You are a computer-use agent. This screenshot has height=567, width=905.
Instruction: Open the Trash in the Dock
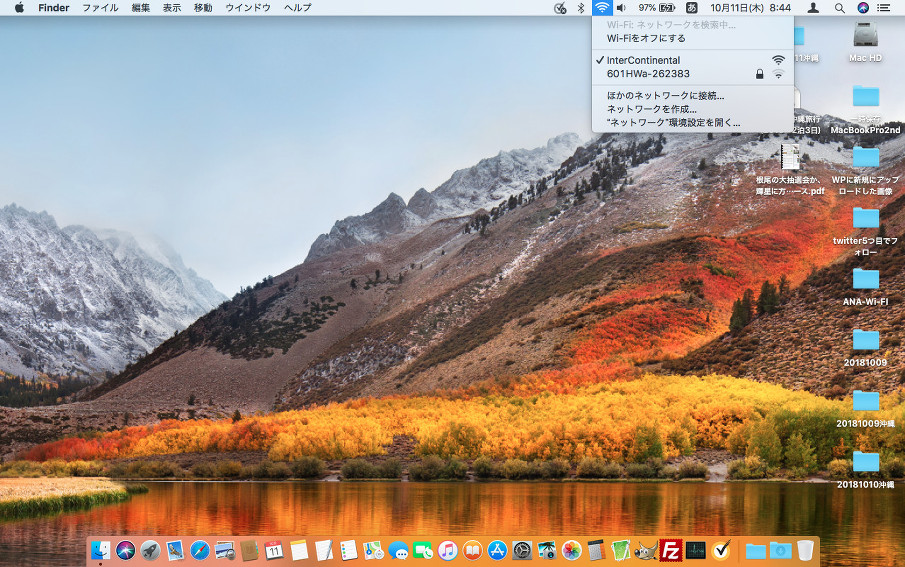click(805, 550)
